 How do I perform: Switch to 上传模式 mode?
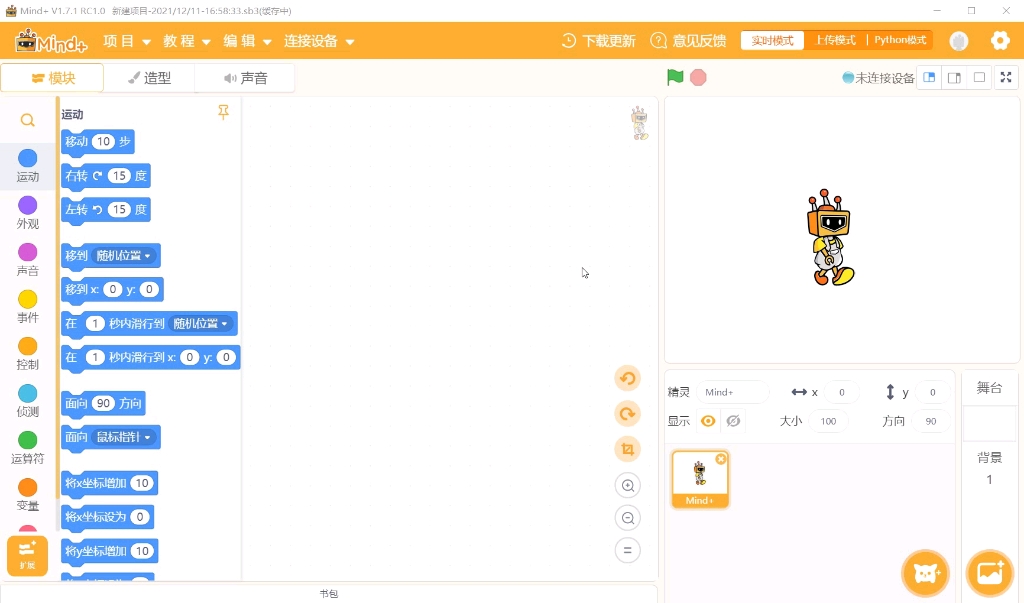tap(836, 41)
